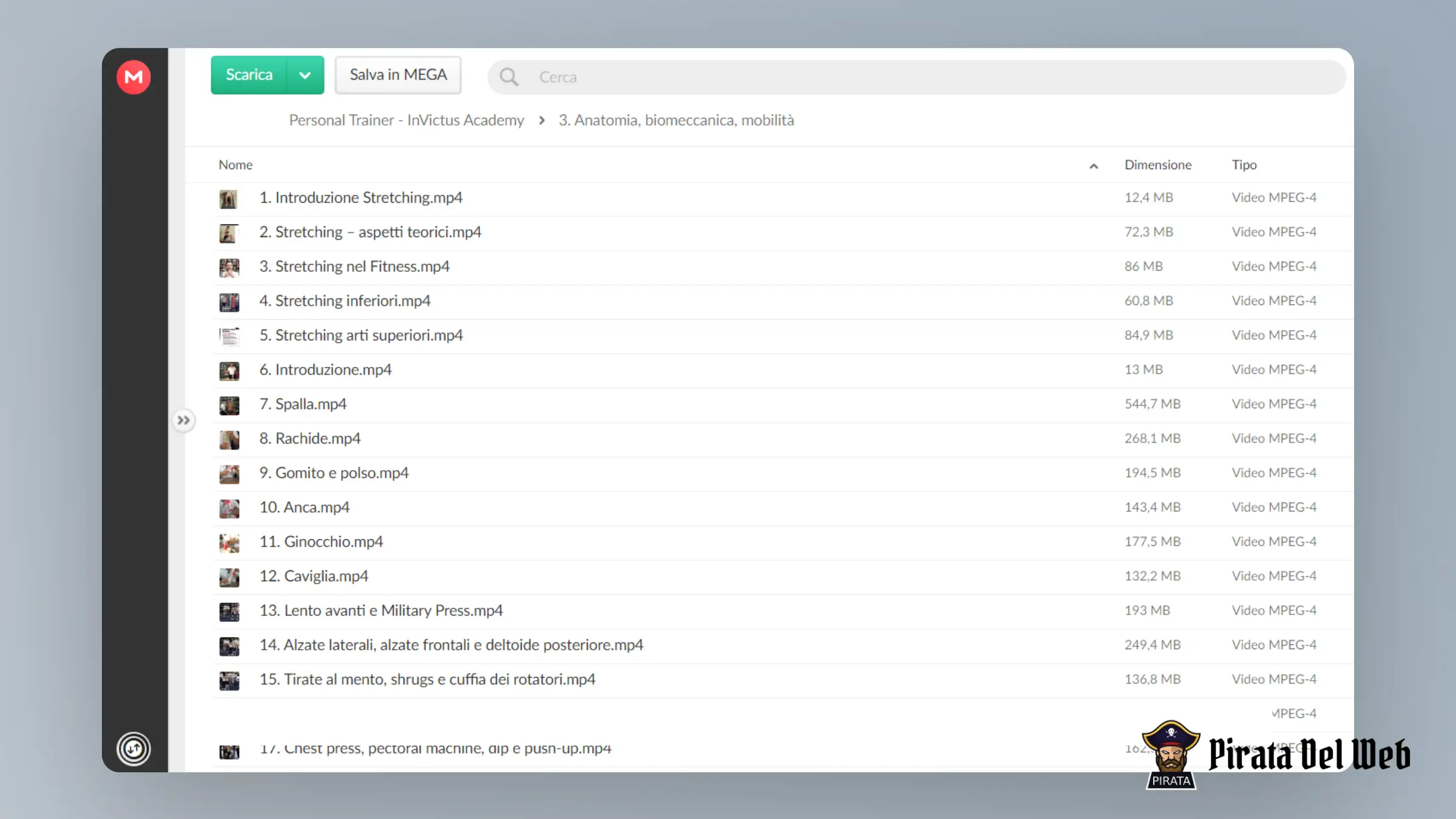Select file 13. Lento avanti e Military Press.mp4
The height and width of the screenshot is (819, 1456).
[381, 610]
